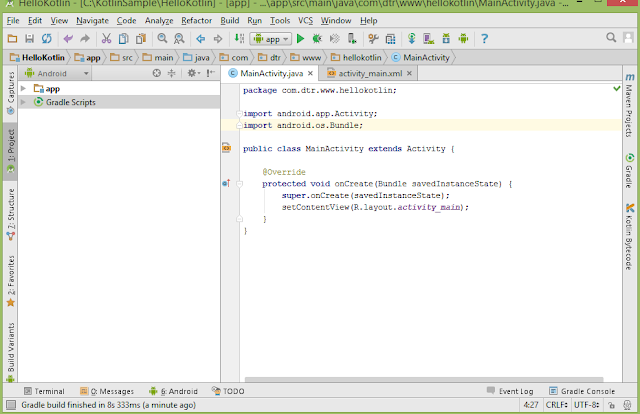Navigate Forward with the right arrow icon
This screenshot has width=640, height=414.
pyautogui.click(x=218, y=39)
